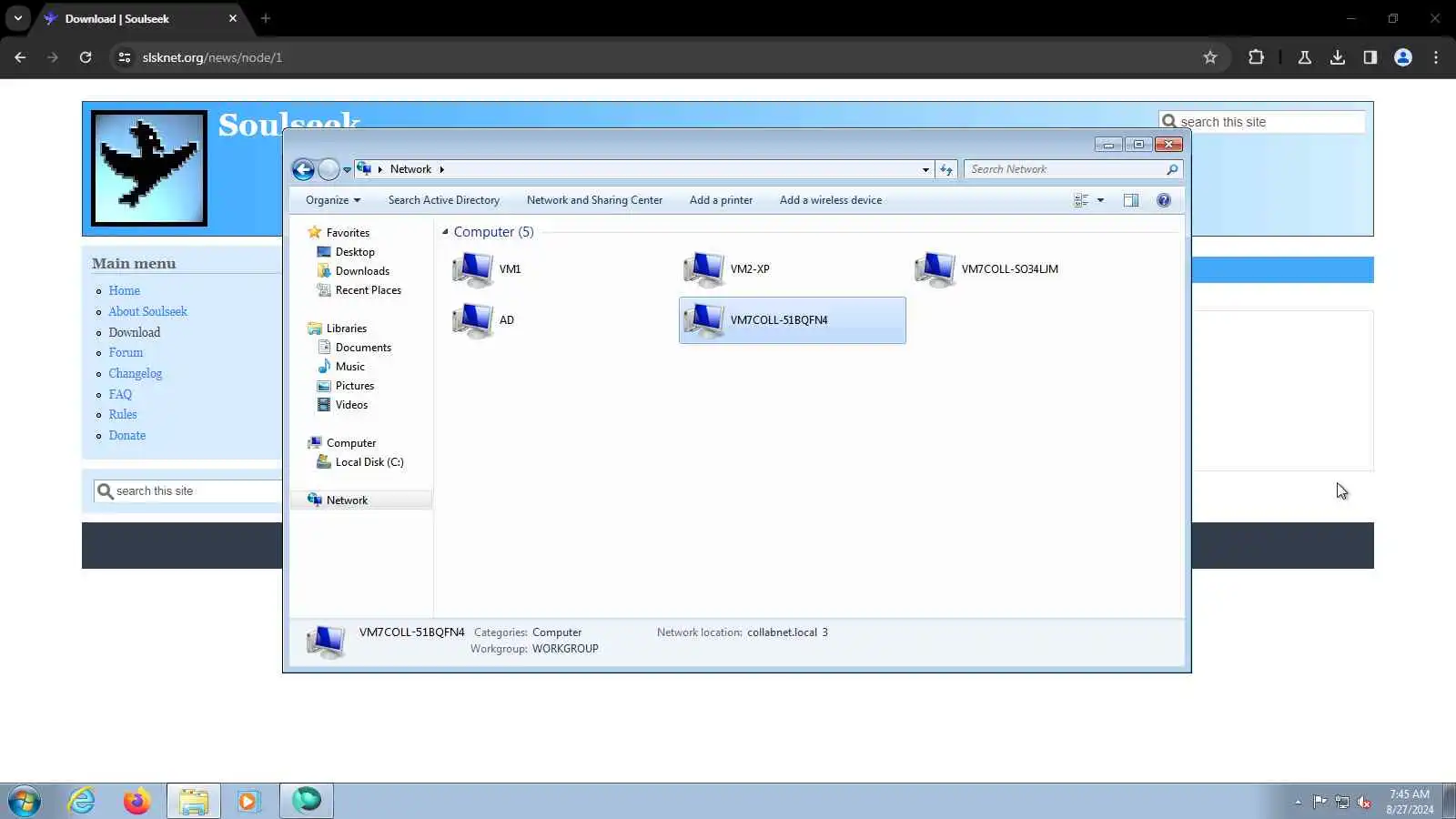
Task: Click Add a printer
Action: [721, 200]
